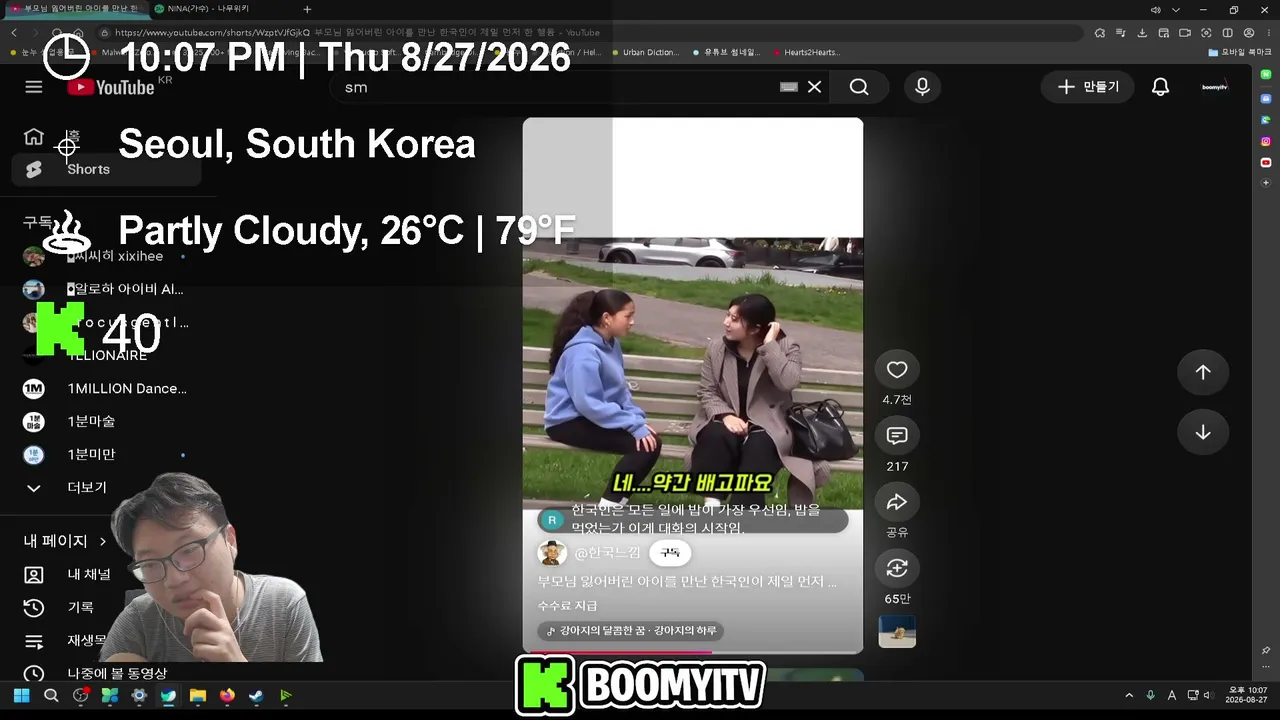Open the browser downloads icon
1280x720 pixels.
pos(1142,32)
